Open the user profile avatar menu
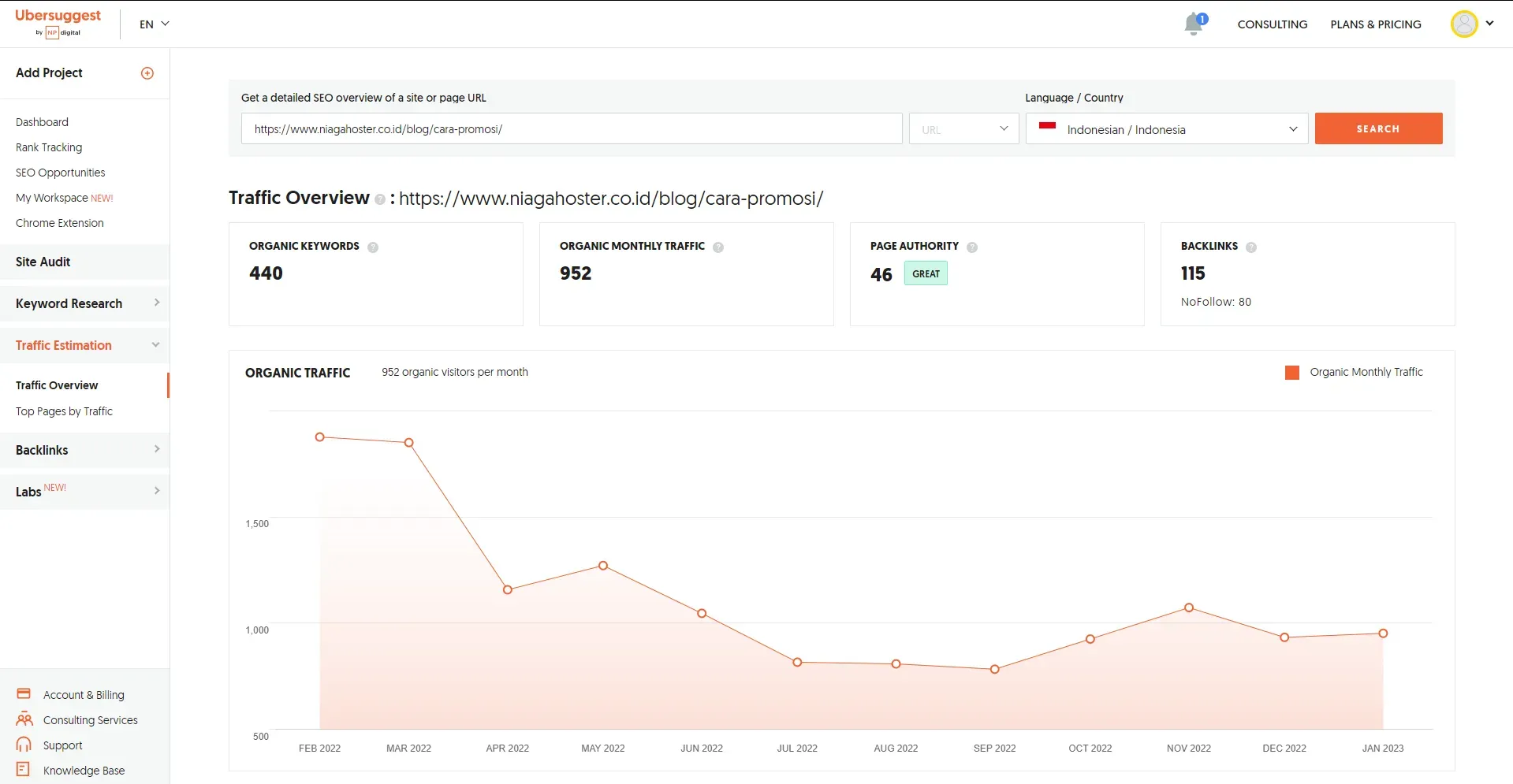Image resolution: width=1513 pixels, height=784 pixels. point(1464,24)
